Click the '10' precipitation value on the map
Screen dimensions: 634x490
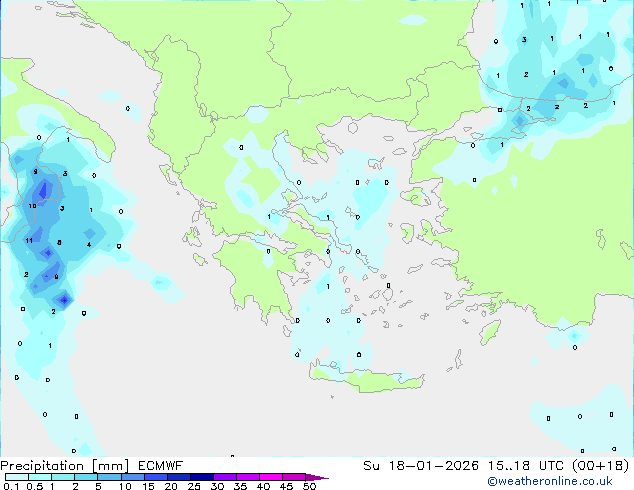32,206
